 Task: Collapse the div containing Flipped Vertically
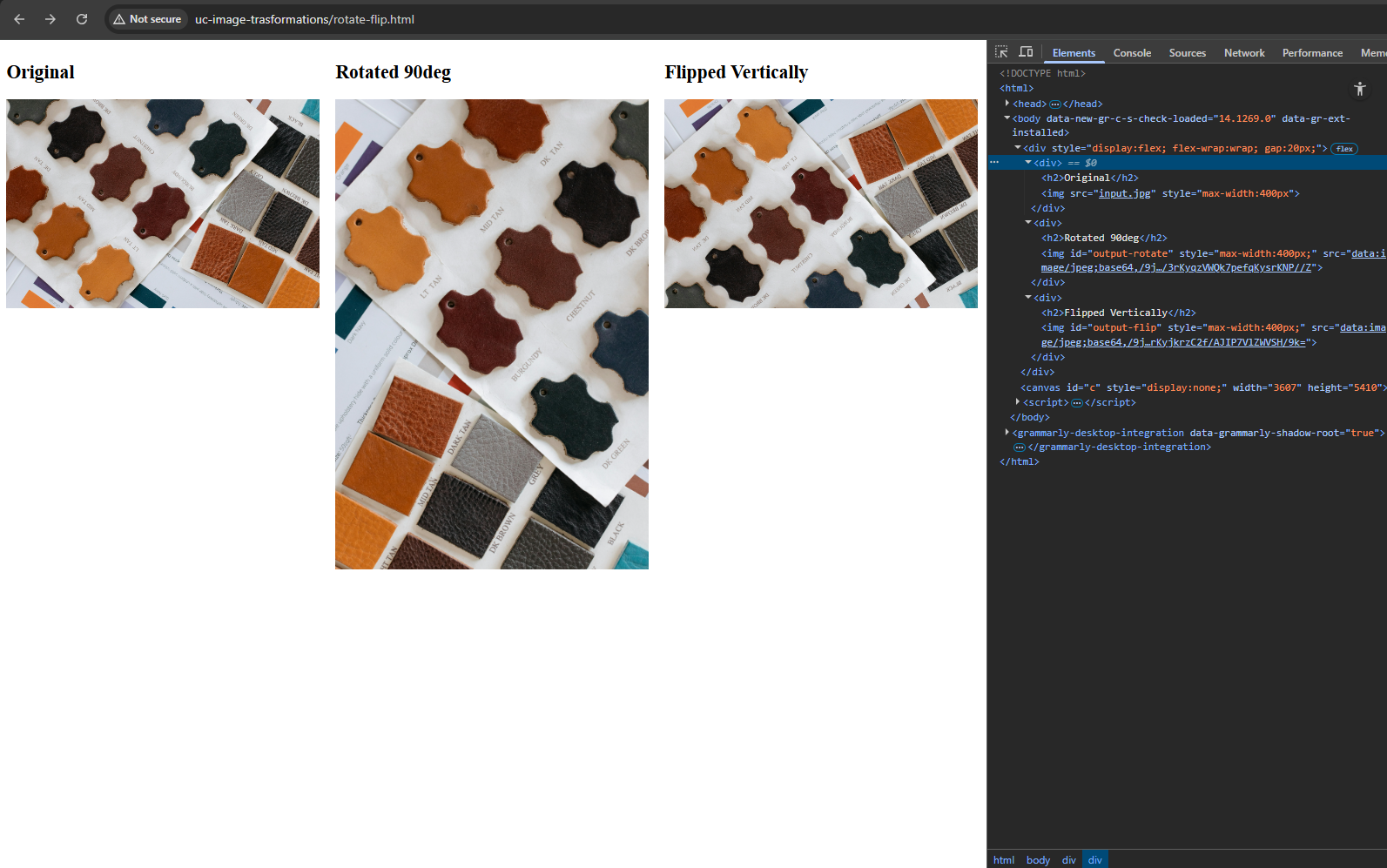[x=1028, y=298]
